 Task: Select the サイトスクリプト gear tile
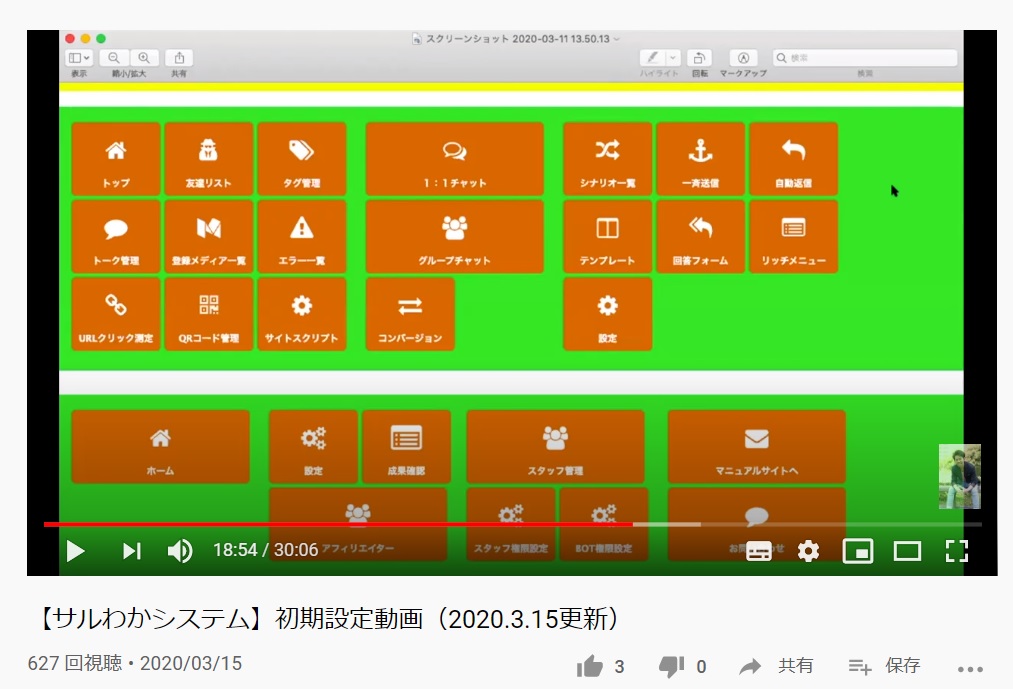tap(302, 314)
